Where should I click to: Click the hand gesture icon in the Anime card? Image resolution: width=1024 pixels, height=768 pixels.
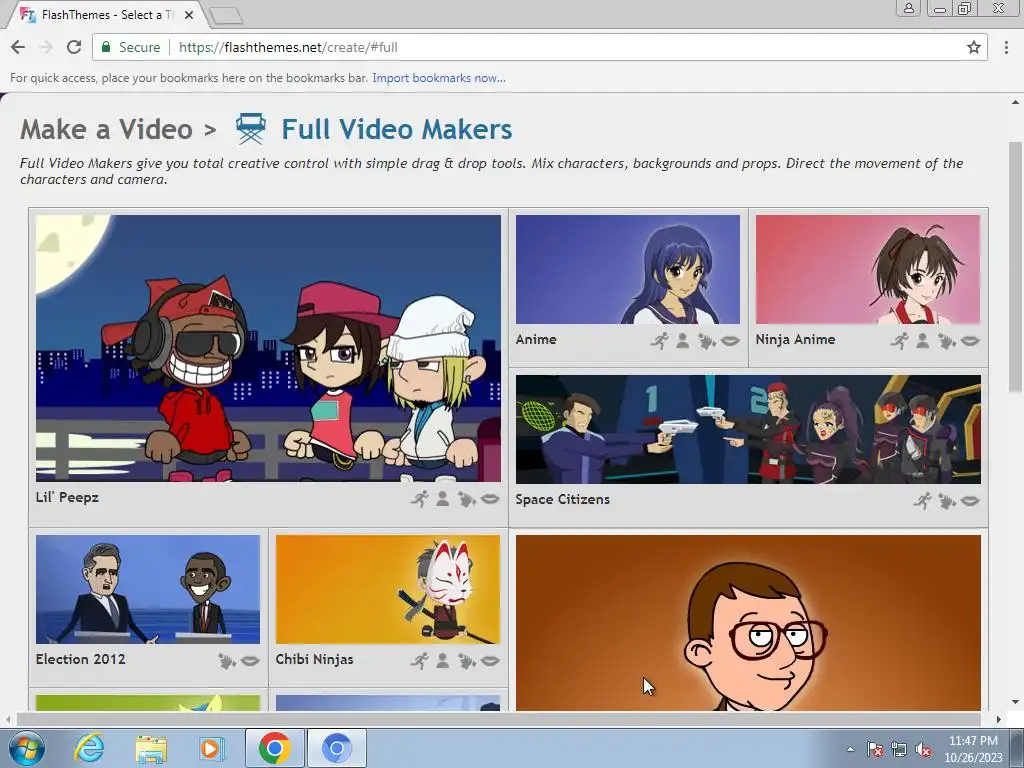click(706, 341)
